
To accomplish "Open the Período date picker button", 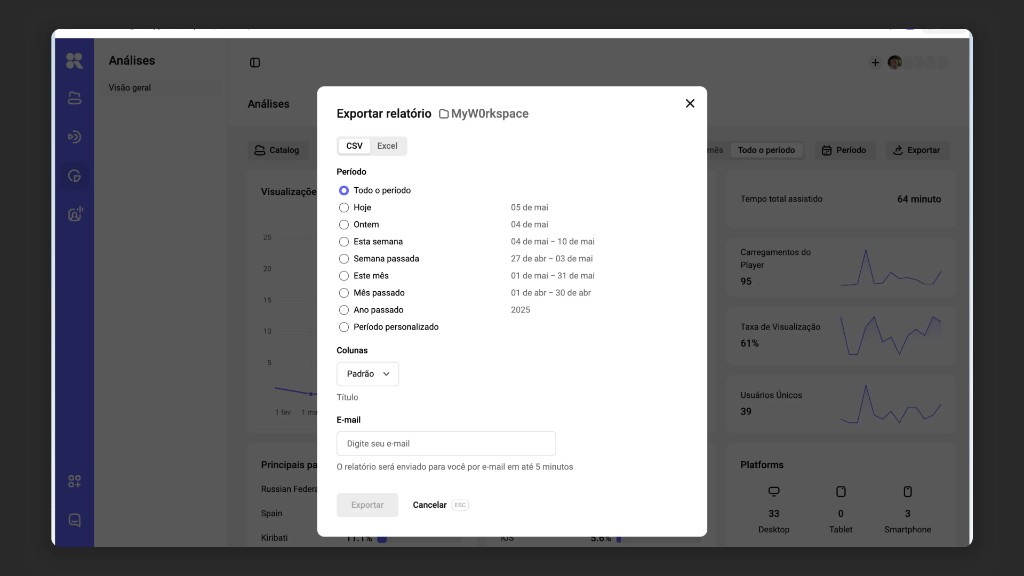I will 844,150.
